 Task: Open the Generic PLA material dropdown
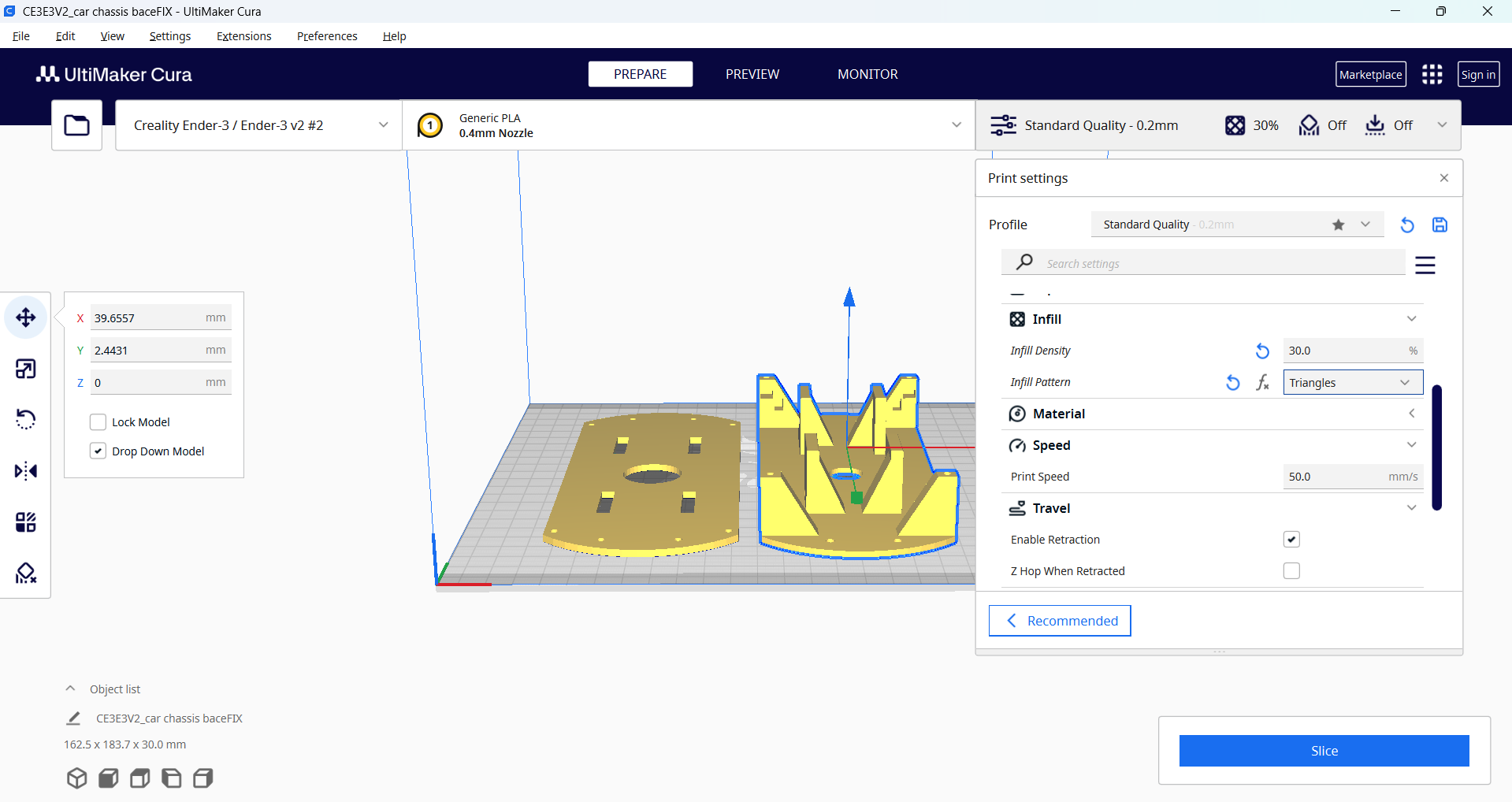click(689, 125)
